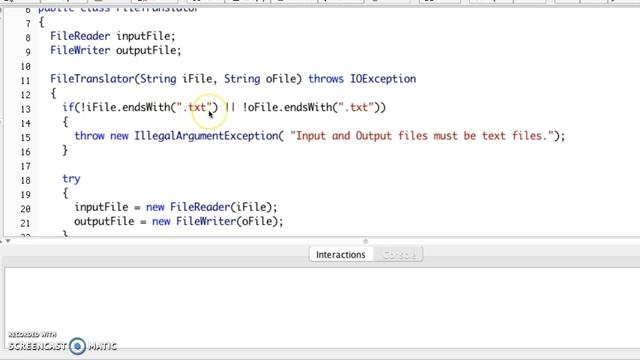Viewport: 640px width, 360px height.
Task: Click line number 18 in the gutter
Action: click(x=25, y=180)
